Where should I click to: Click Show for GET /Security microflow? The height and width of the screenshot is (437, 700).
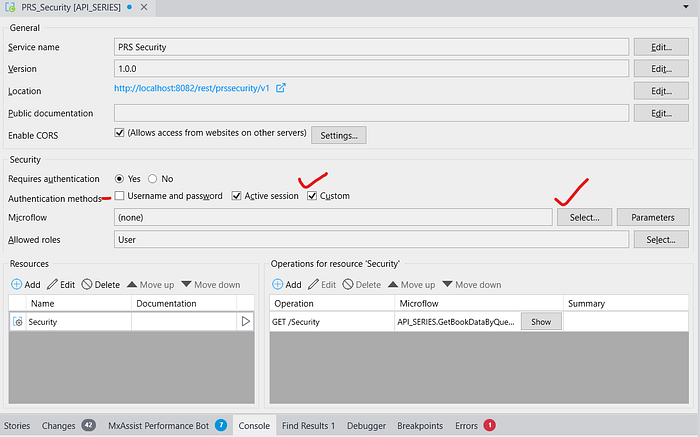click(x=540, y=322)
